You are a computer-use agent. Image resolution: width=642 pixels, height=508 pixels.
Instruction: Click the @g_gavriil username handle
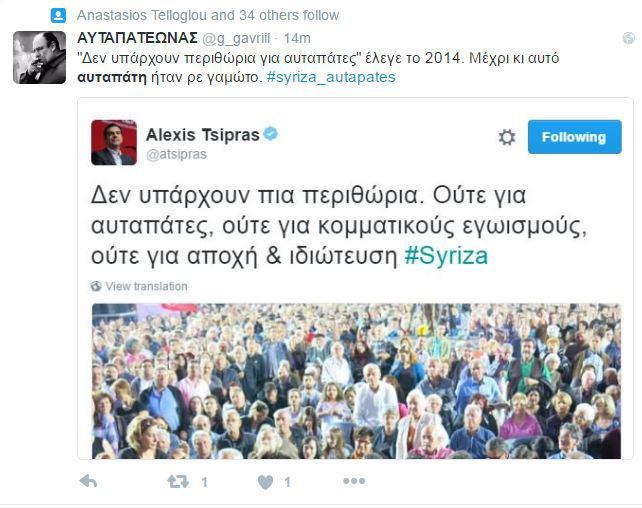236,38
